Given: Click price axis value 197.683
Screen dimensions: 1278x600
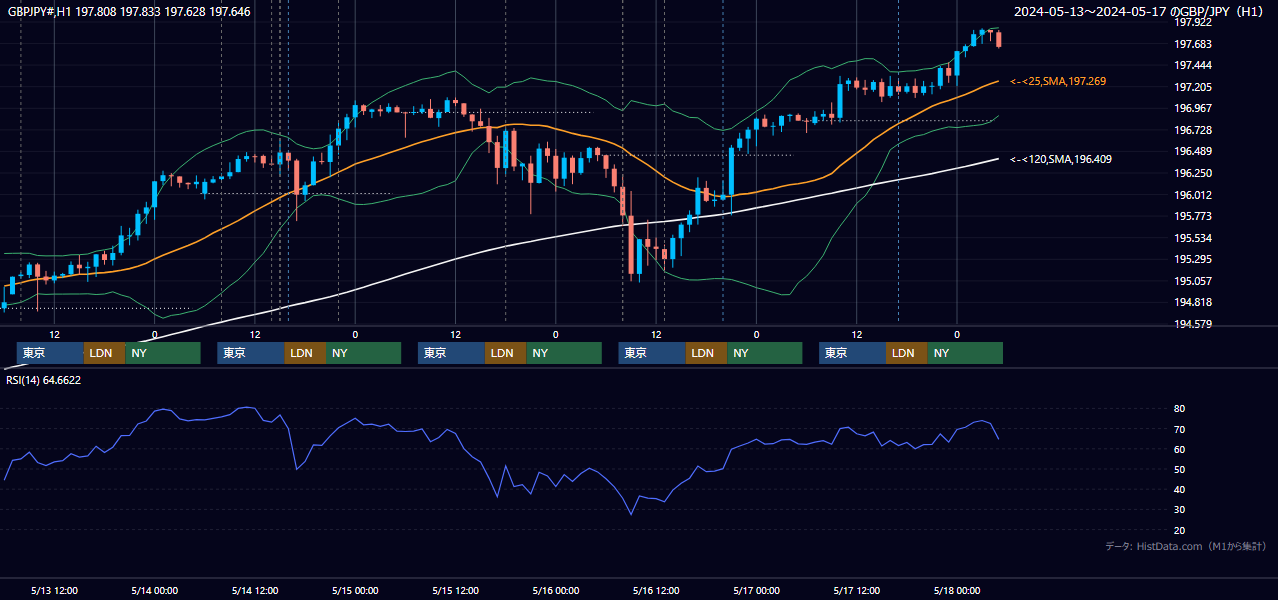Looking at the screenshot, I should point(1193,44).
